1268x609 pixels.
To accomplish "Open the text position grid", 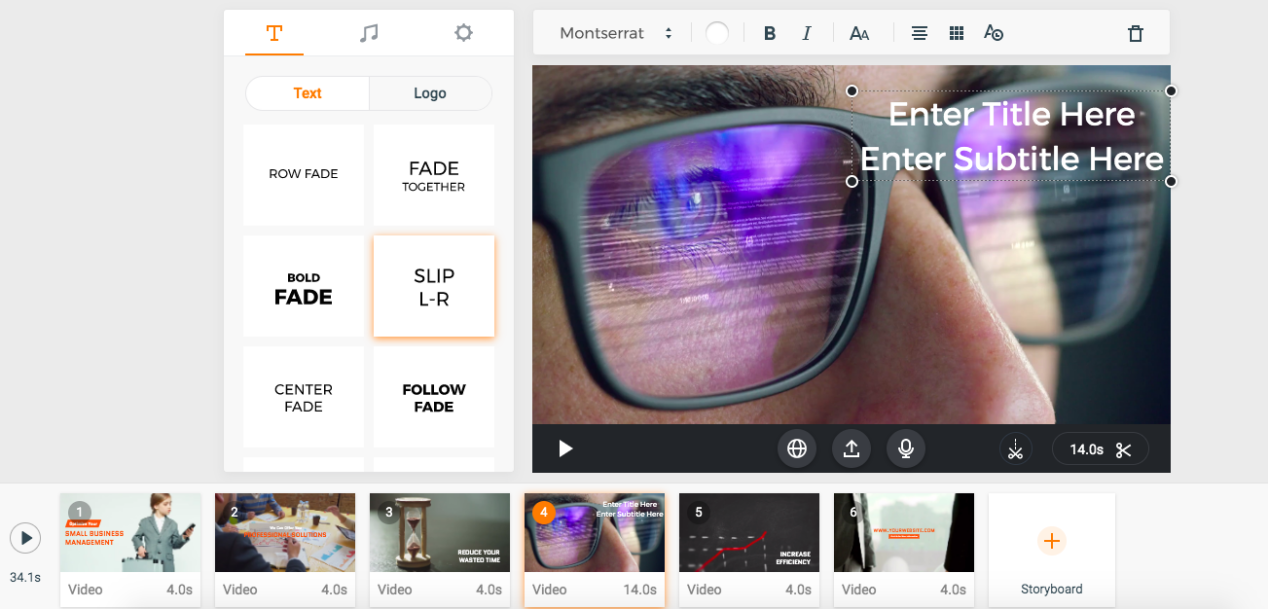I will click(x=956, y=33).
